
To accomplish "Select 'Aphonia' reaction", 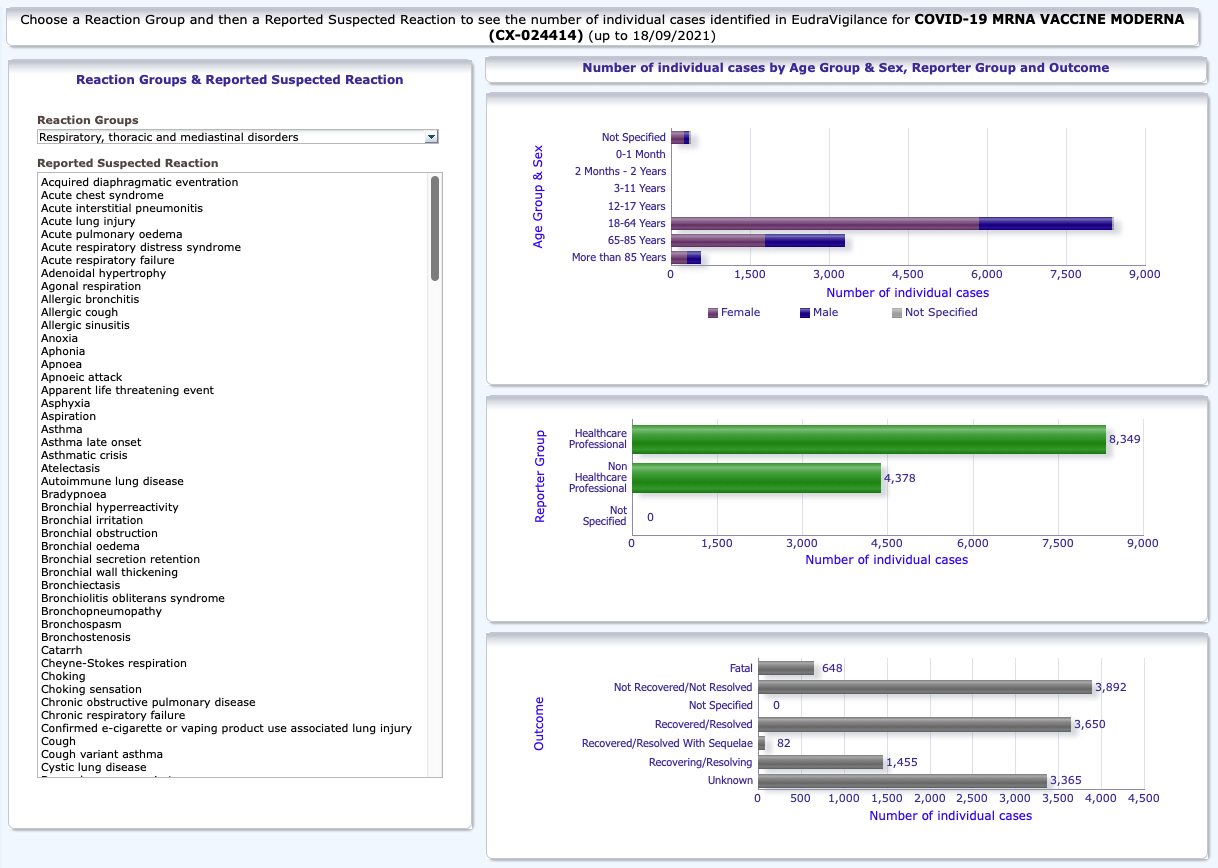I will click(63, 351).
